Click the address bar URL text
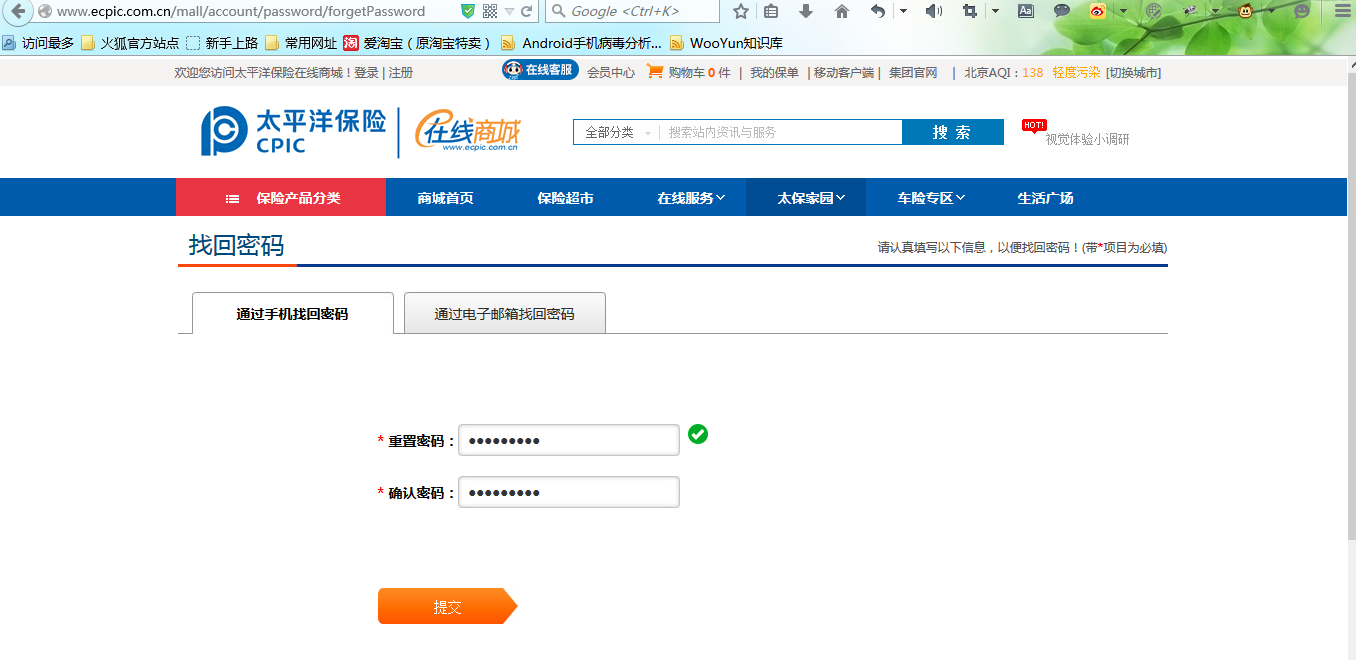The image size is (1356, 660). tap(241, 12)
